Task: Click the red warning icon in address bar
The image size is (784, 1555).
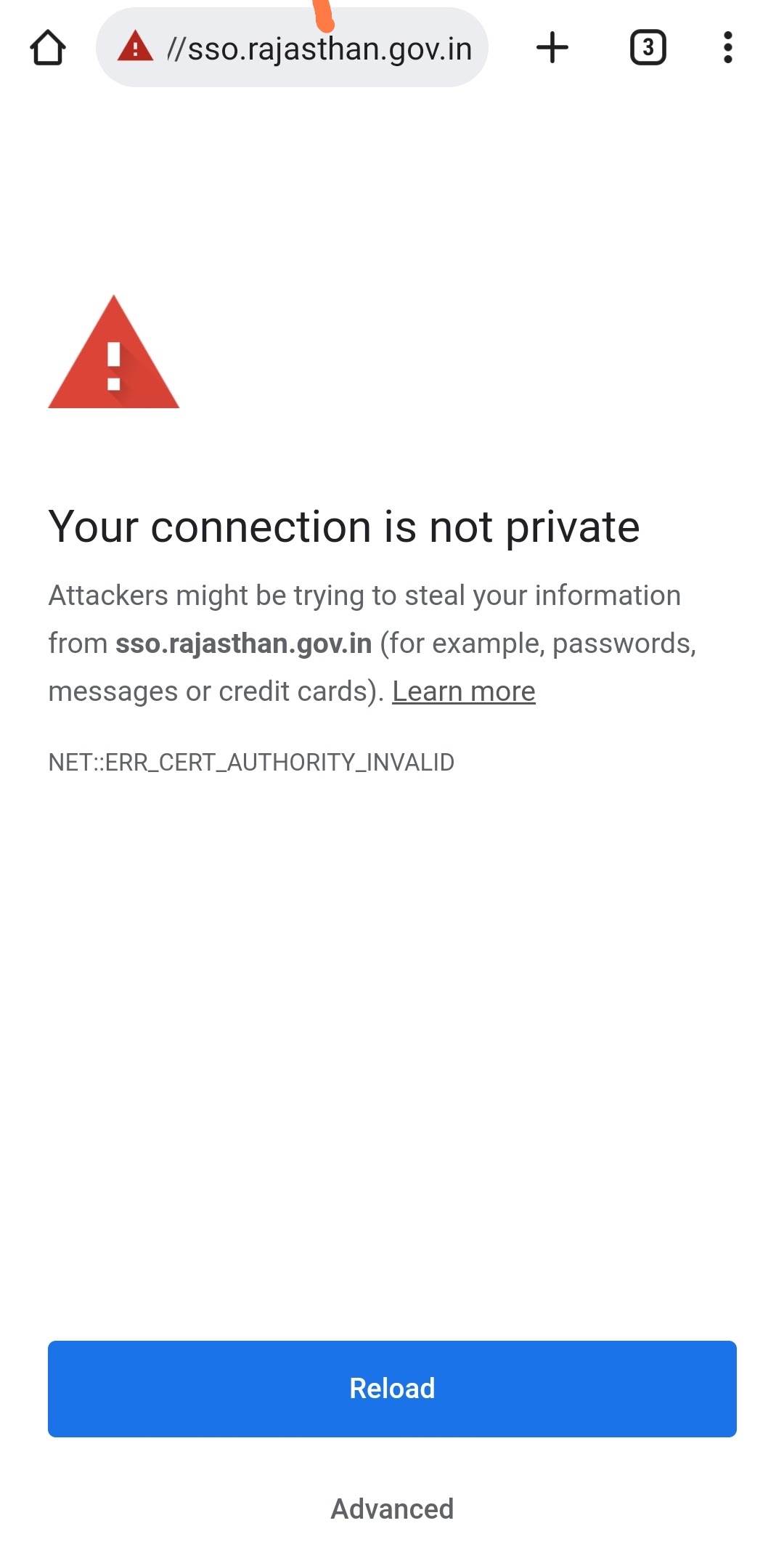Action: (135, 47)
